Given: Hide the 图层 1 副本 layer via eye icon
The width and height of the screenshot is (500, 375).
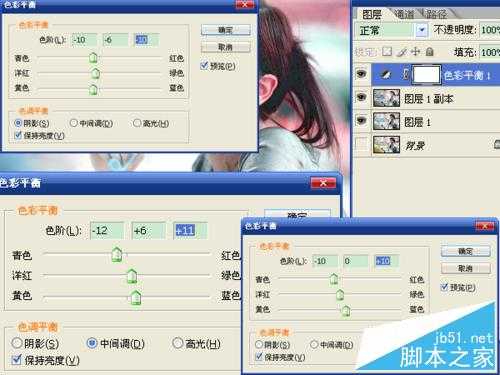Looking at the screenshot, I should [x=361, y=97].
